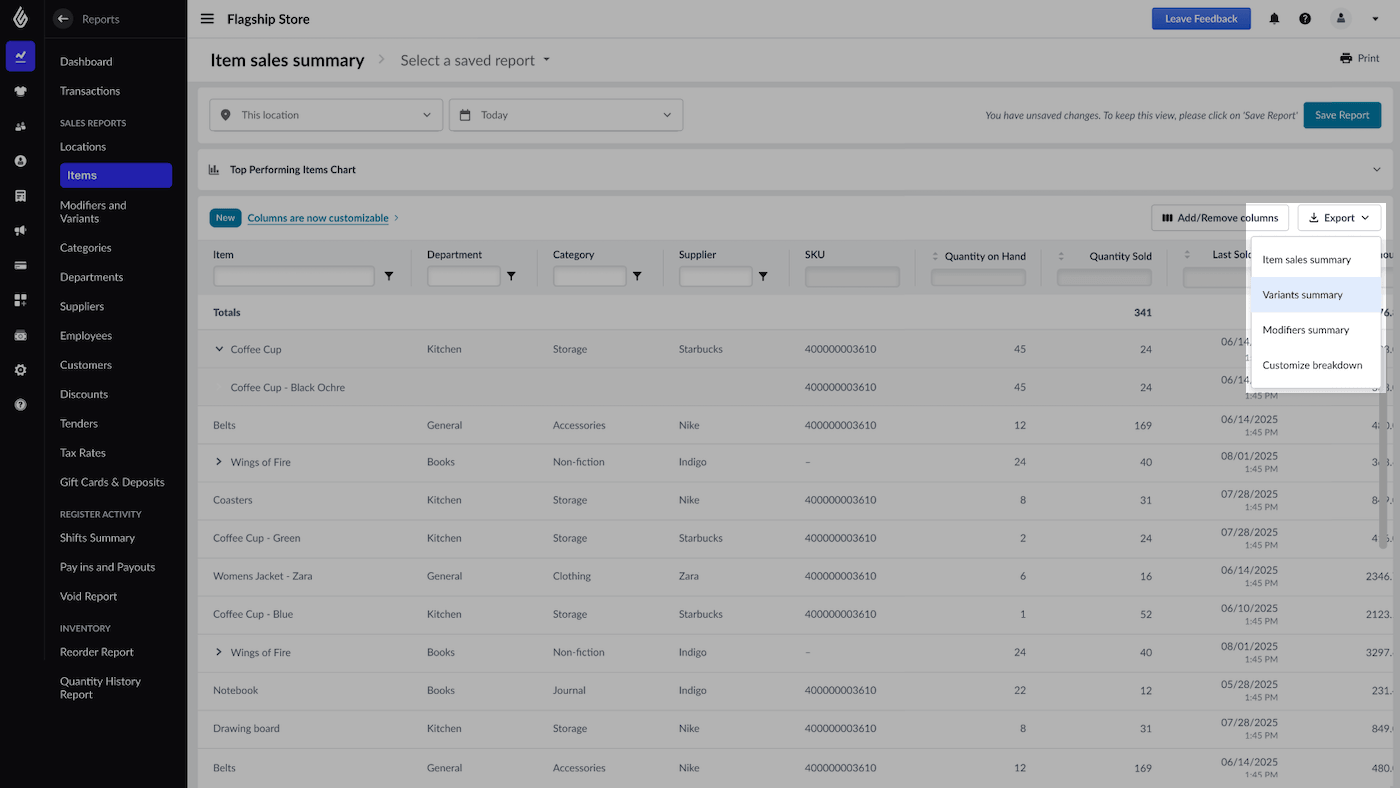This screenshot has height=788, width=1400.
Task: Click the Leave Feedback button
Action: click(1201, 19)
